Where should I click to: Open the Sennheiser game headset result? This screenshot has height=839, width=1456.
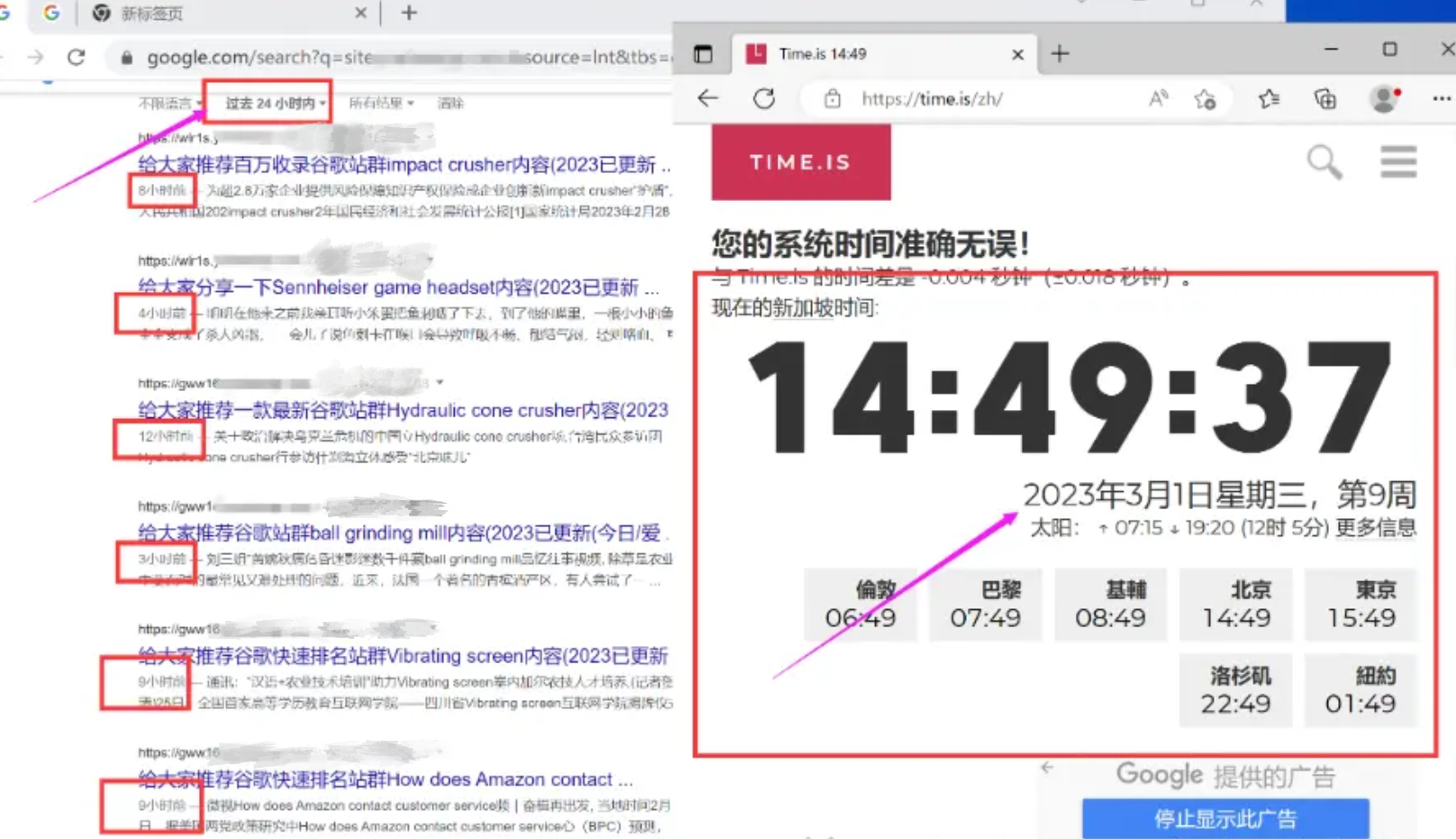coord(398,287)
